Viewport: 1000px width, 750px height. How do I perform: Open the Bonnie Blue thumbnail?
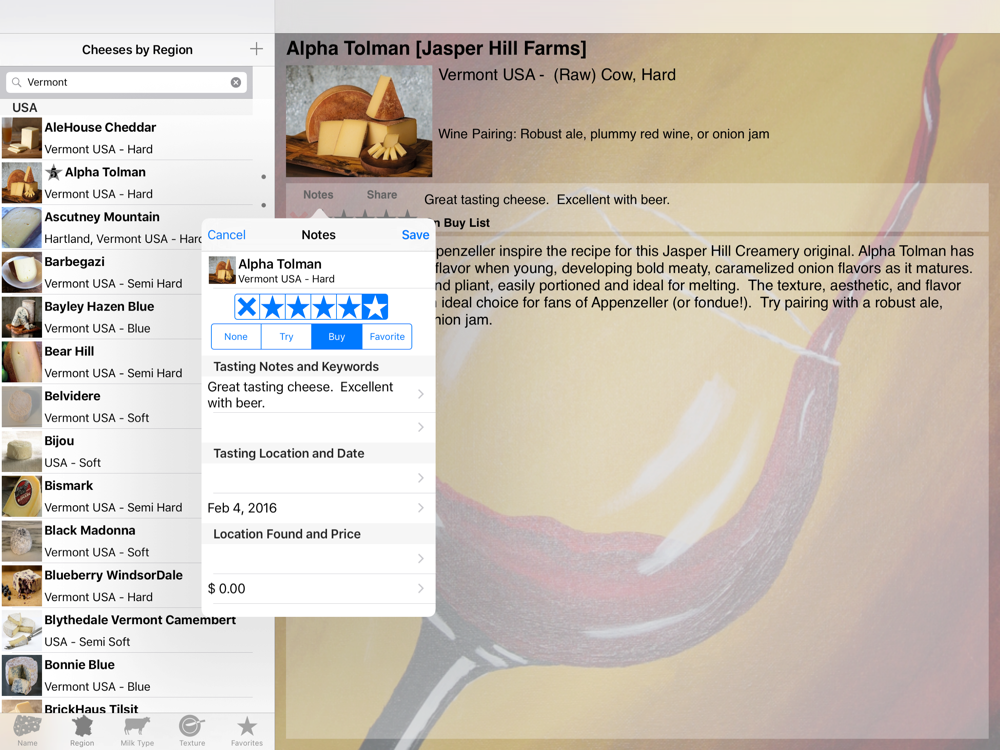22,675
